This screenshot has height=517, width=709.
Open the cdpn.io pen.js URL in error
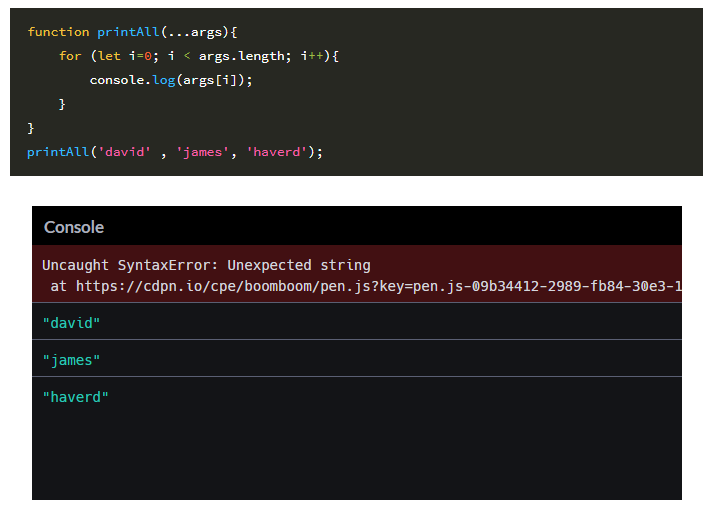point(378,286)
